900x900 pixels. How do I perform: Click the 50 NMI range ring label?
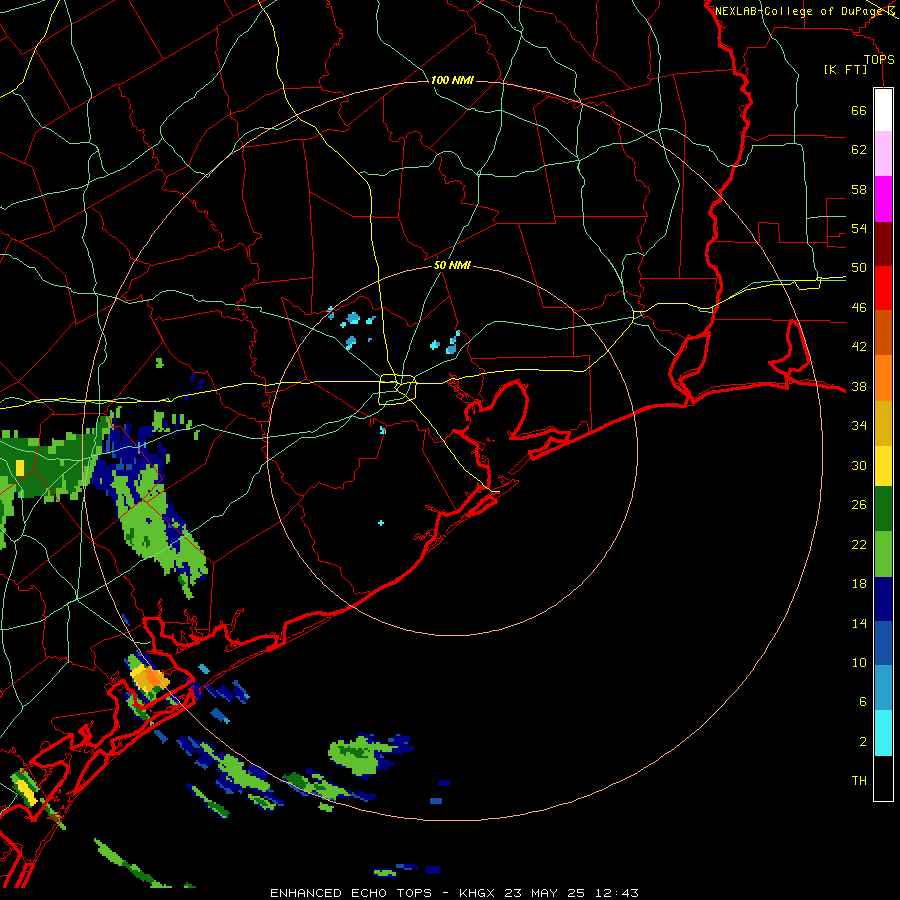(452, 265)
